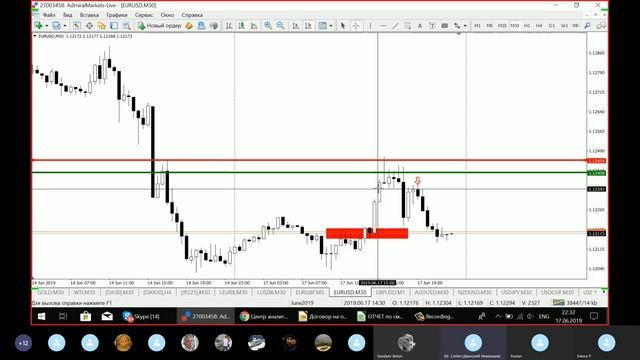Image resolution: width=640 pixels, height=360 pixels.
Task: Switch timeframe to H1
Action: 527,26
